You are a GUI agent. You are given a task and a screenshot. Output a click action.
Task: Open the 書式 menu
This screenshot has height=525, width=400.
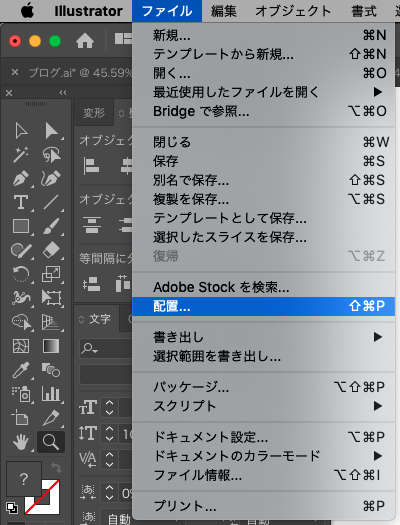[364, 11]
